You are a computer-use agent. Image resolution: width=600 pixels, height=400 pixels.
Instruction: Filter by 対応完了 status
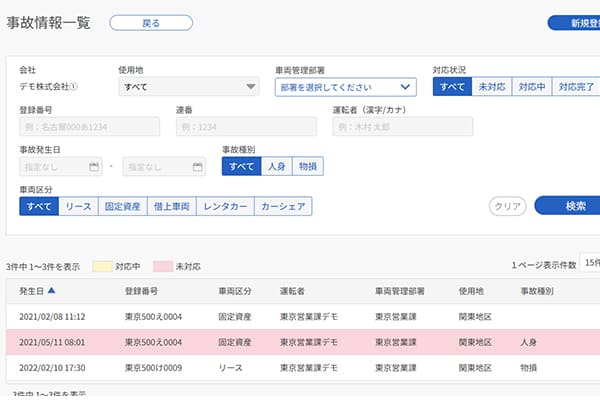(x=576, y=87)
